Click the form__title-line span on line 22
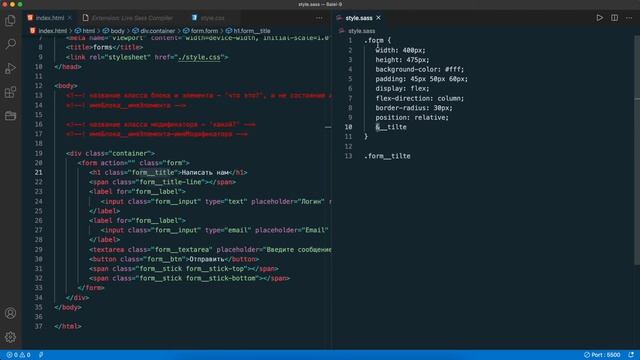The height and width of the screenshot is (360, 640). tap(162, 182)
